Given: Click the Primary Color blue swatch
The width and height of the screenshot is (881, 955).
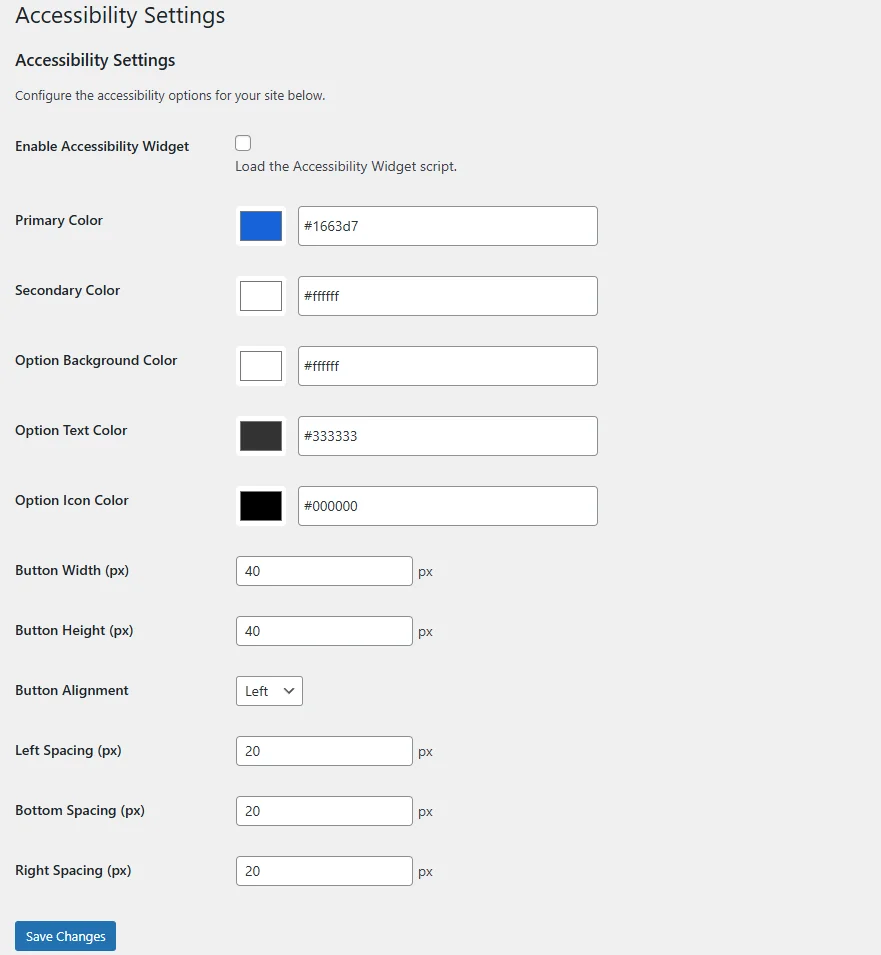Looking at the screenshot, I should (x=261, y=226).
